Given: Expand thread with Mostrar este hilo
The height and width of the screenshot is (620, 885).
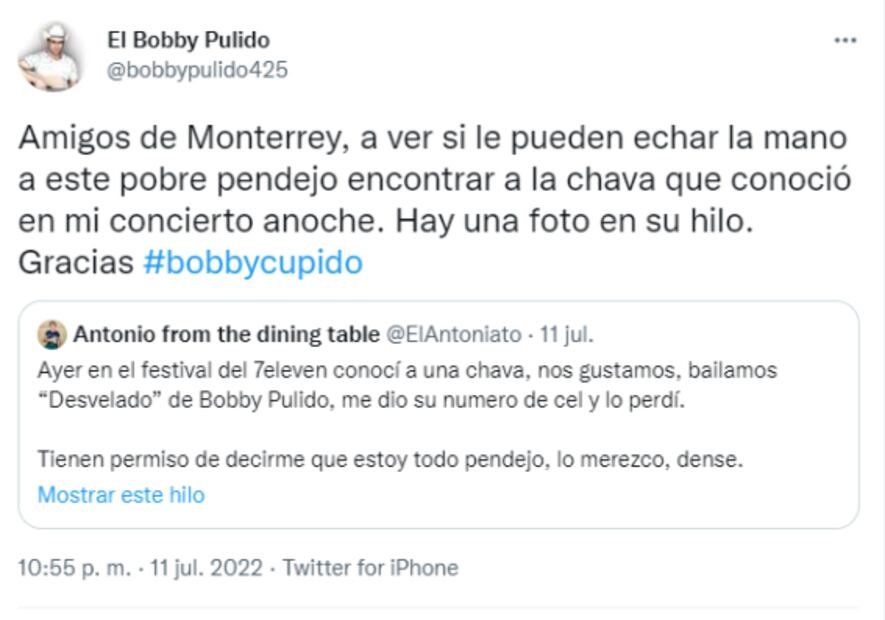Looking at the screenshot, I should pyautogui.click(x=120, y=495).
